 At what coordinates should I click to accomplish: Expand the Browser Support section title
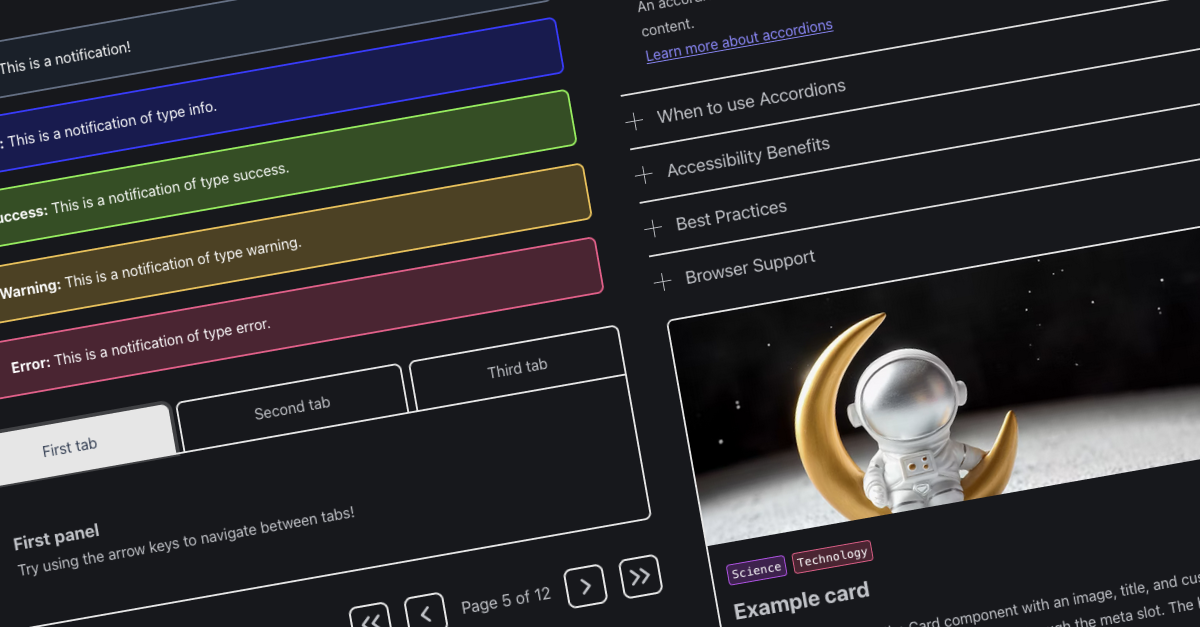click(x=750, y=267)
